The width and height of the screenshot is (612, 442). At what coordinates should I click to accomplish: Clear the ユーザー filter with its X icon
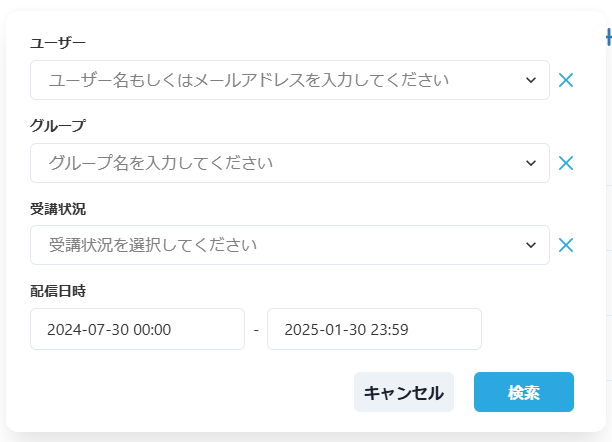tap(566, 80)
